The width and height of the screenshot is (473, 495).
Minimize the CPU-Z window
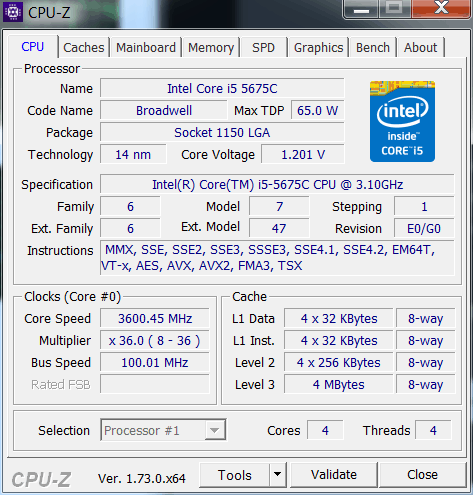pos(361,9)
